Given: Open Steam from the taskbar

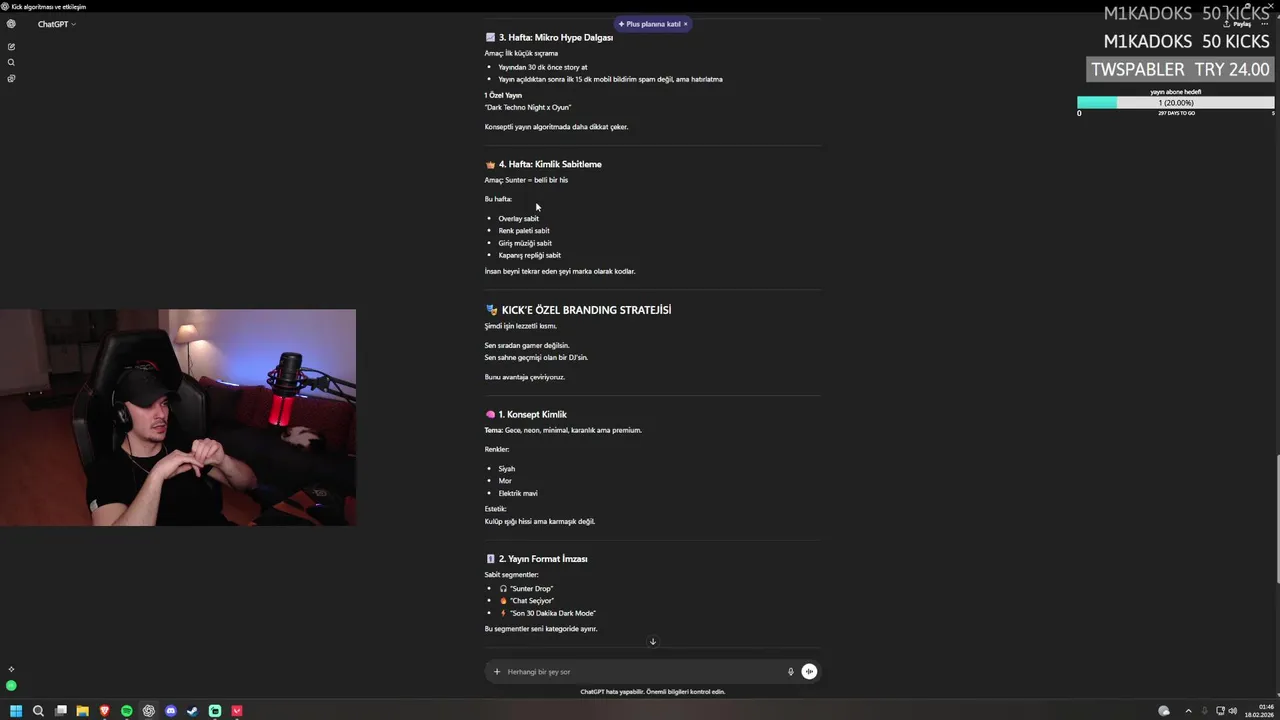Looking at the screenshot, I should [193, 711].
